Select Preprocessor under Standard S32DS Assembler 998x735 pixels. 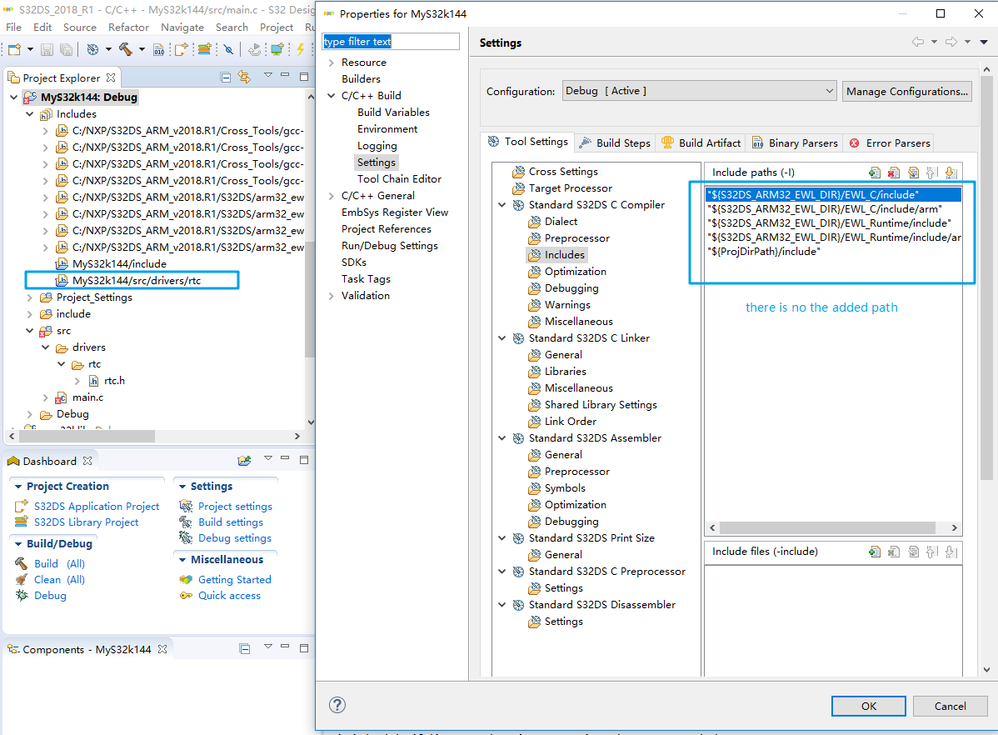pos(577,472)
